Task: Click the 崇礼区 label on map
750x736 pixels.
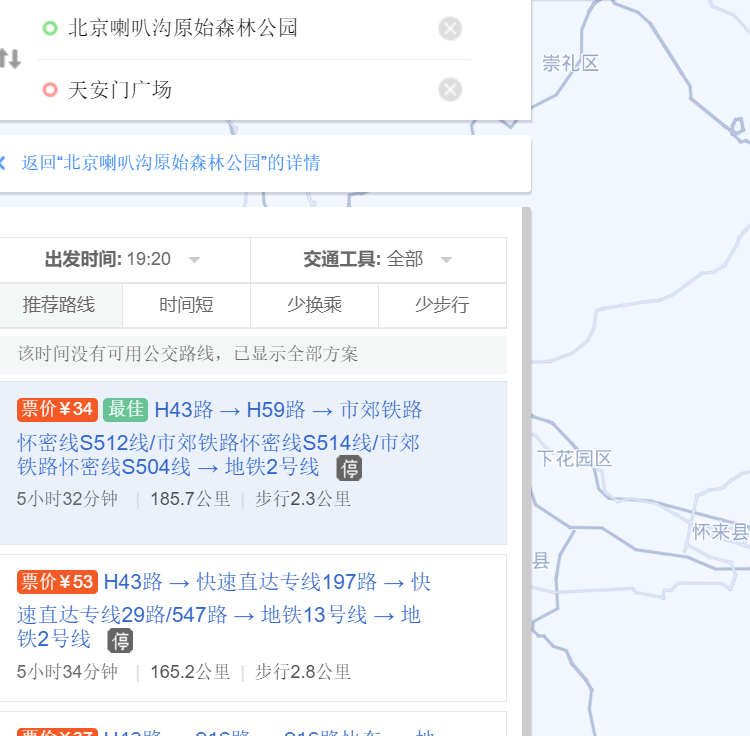Action: 570,64
